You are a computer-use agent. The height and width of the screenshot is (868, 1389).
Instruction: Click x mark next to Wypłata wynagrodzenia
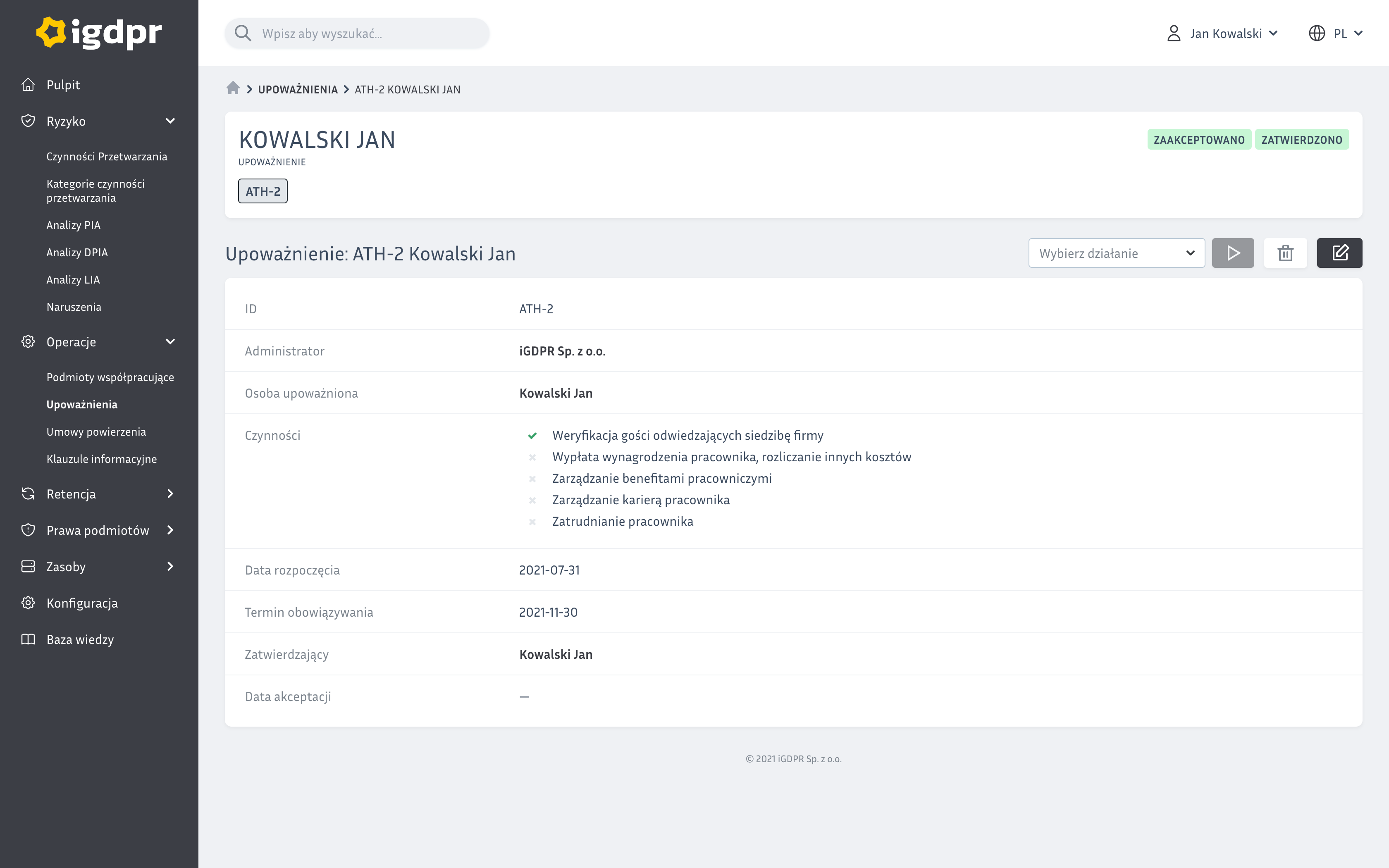click(532, 458)
